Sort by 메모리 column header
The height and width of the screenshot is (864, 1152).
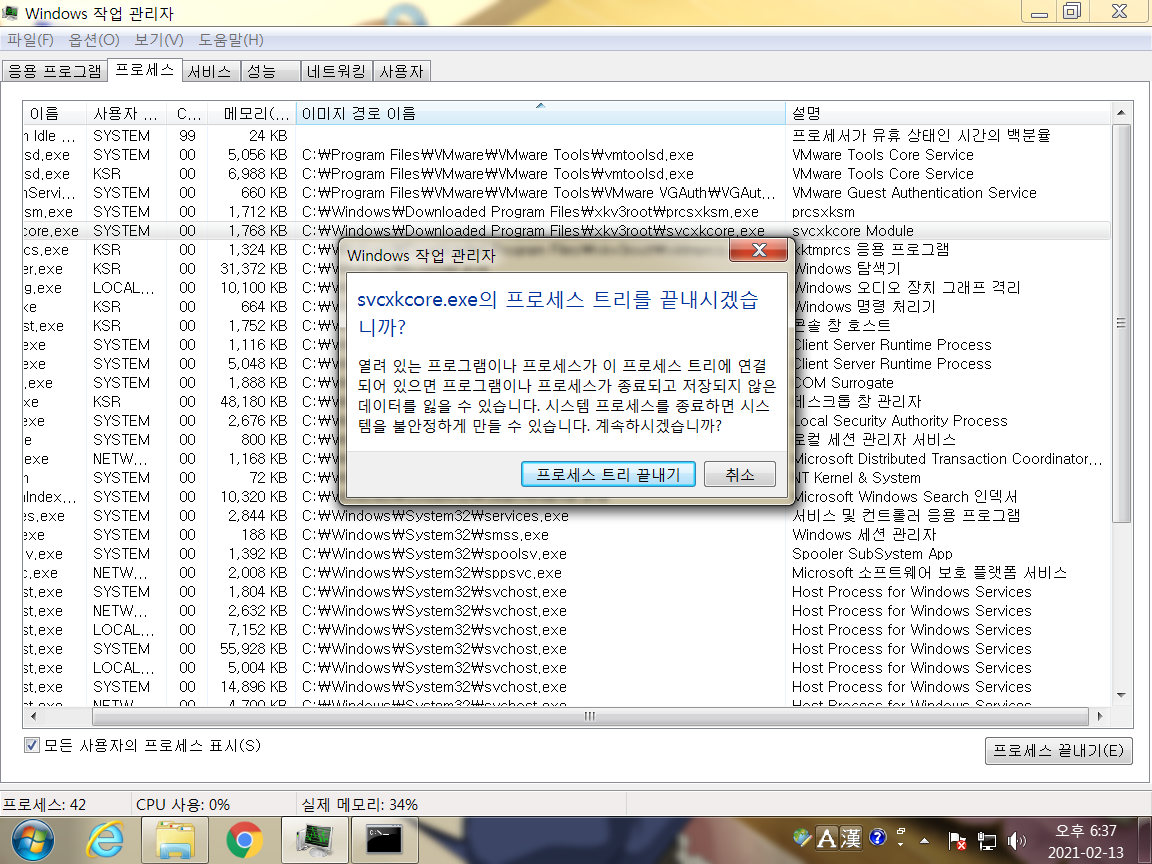coord(251,113)
